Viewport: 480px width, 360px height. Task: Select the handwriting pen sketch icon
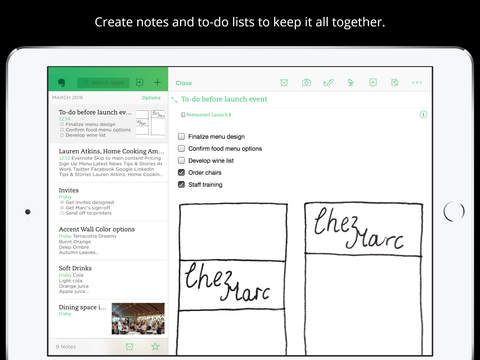pyautogui.click(x=328, y=83)
